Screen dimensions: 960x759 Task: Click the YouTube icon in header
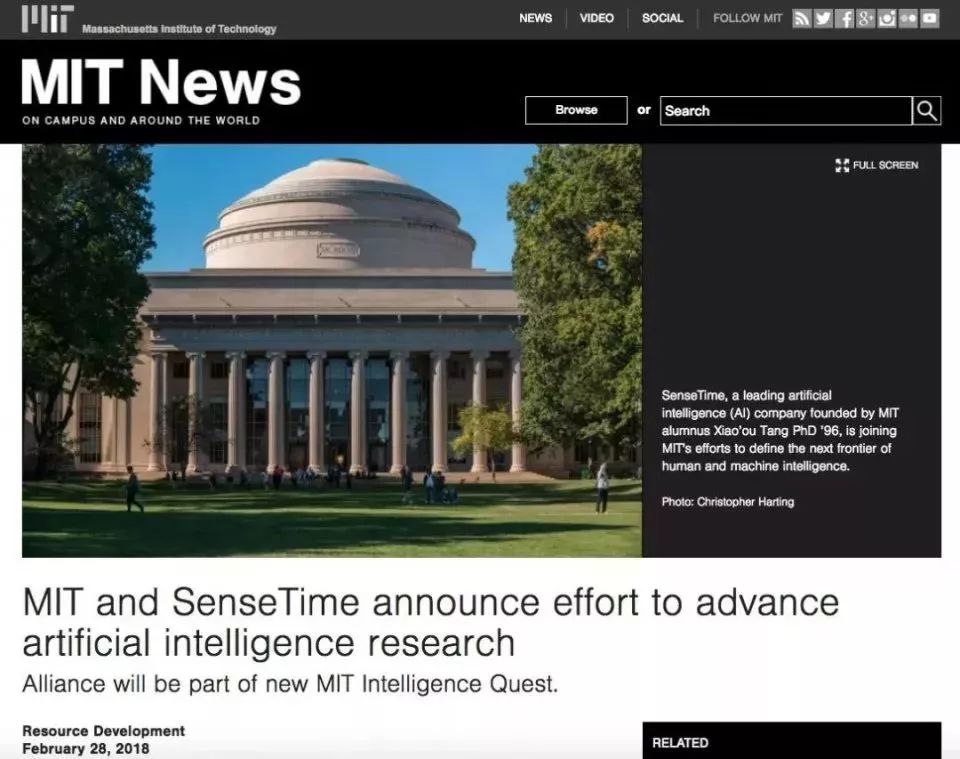point(930,18)
